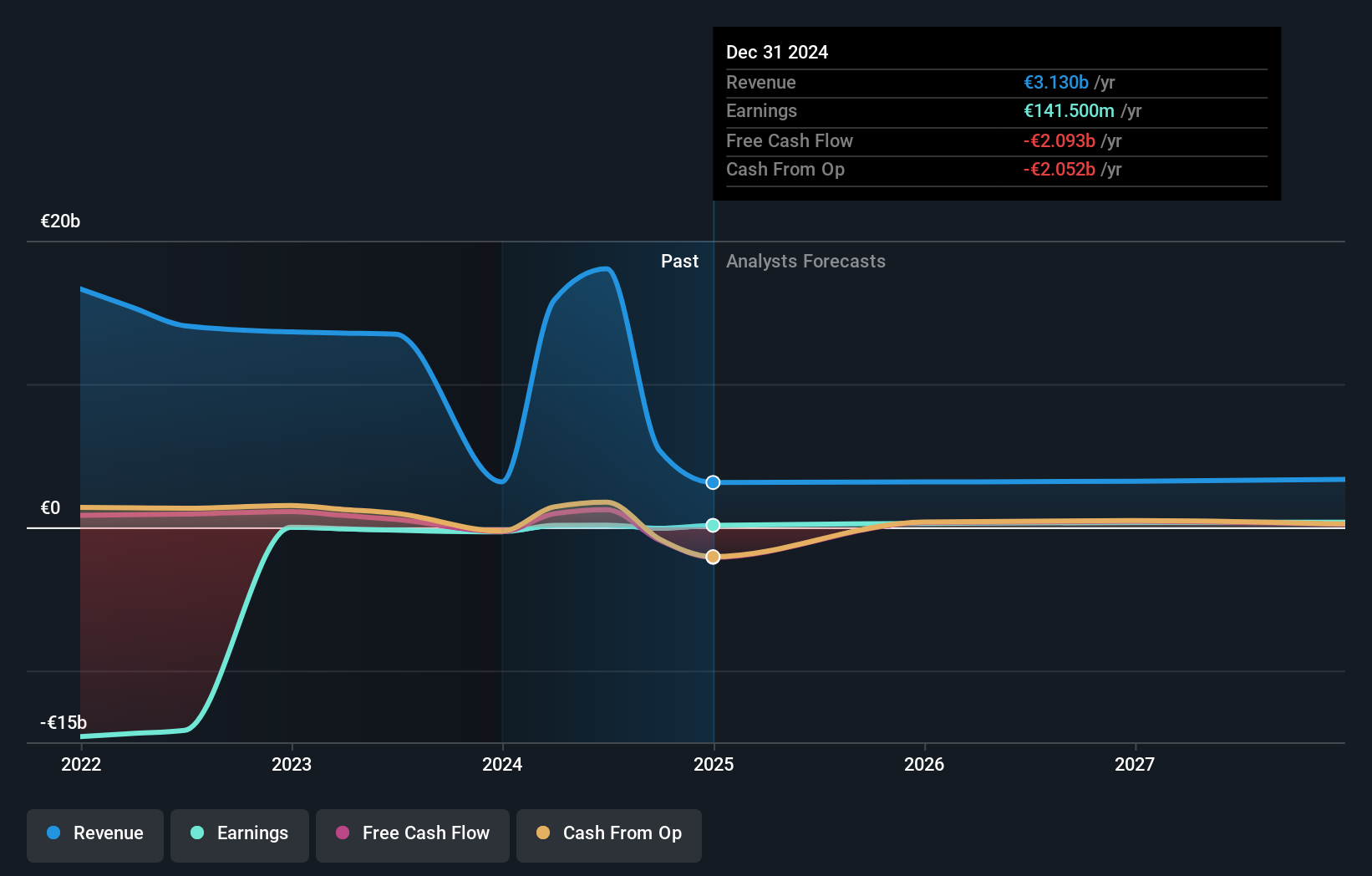Select the 2023 x-axis label

[x=292, y=764]
